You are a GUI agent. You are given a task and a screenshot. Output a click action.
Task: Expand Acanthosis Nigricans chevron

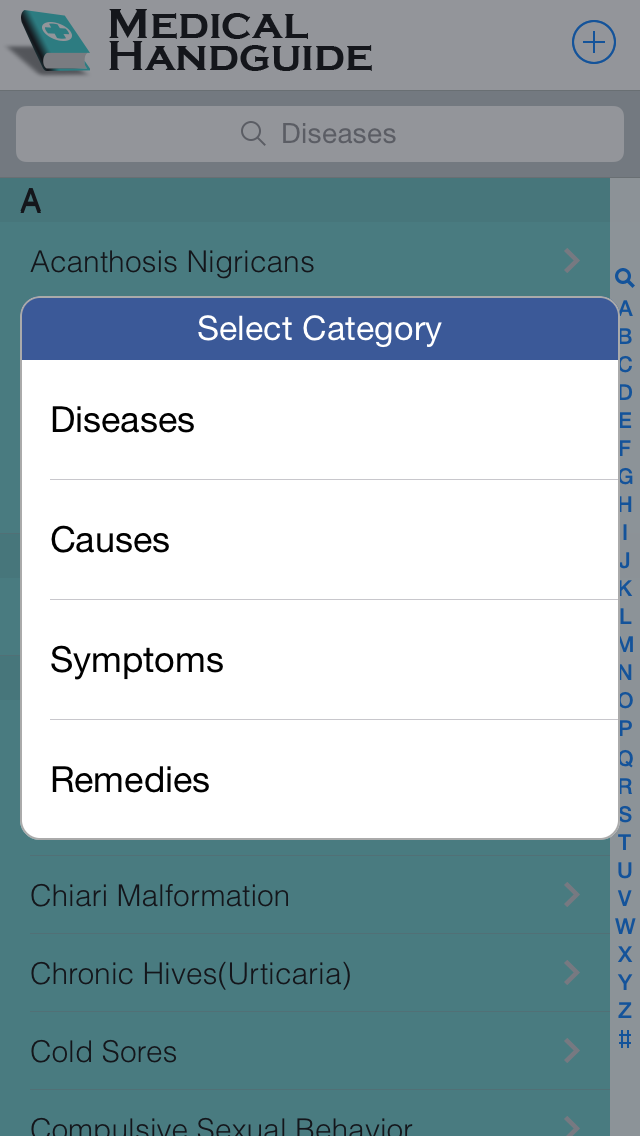tap(572, 261)
